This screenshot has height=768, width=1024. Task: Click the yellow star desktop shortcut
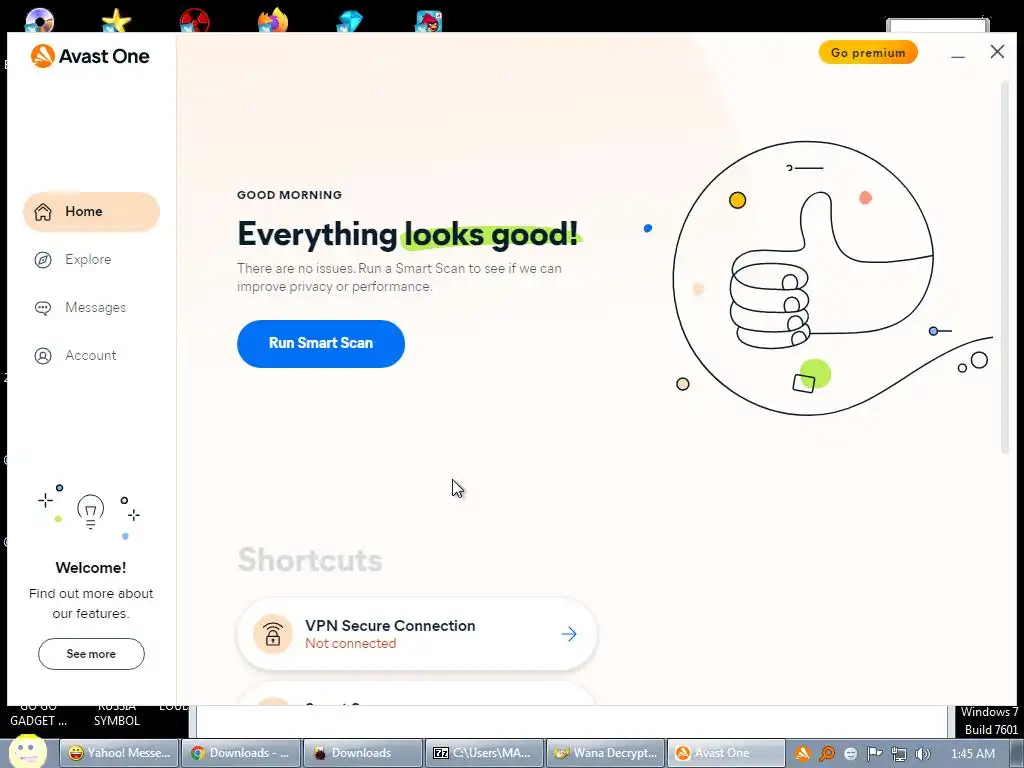tap(116, 20)
